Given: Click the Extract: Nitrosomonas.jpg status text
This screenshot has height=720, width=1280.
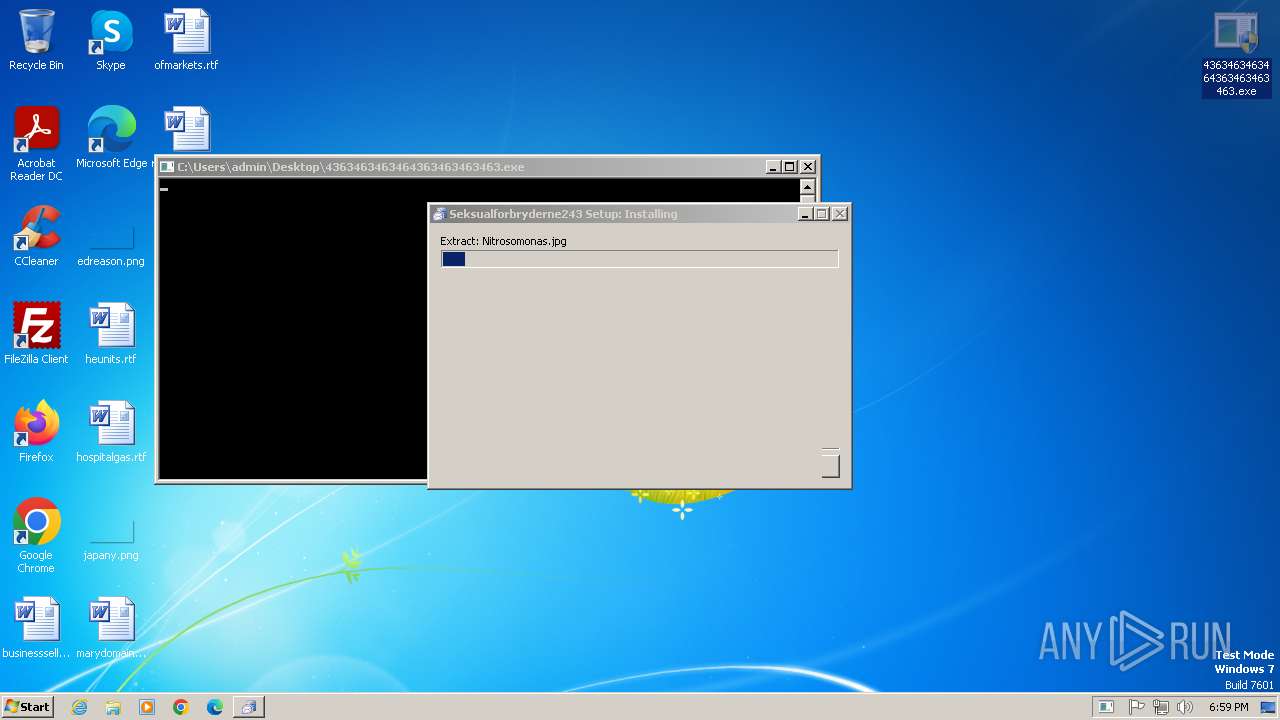Looking at the screenshot, I should click(503, 241).
